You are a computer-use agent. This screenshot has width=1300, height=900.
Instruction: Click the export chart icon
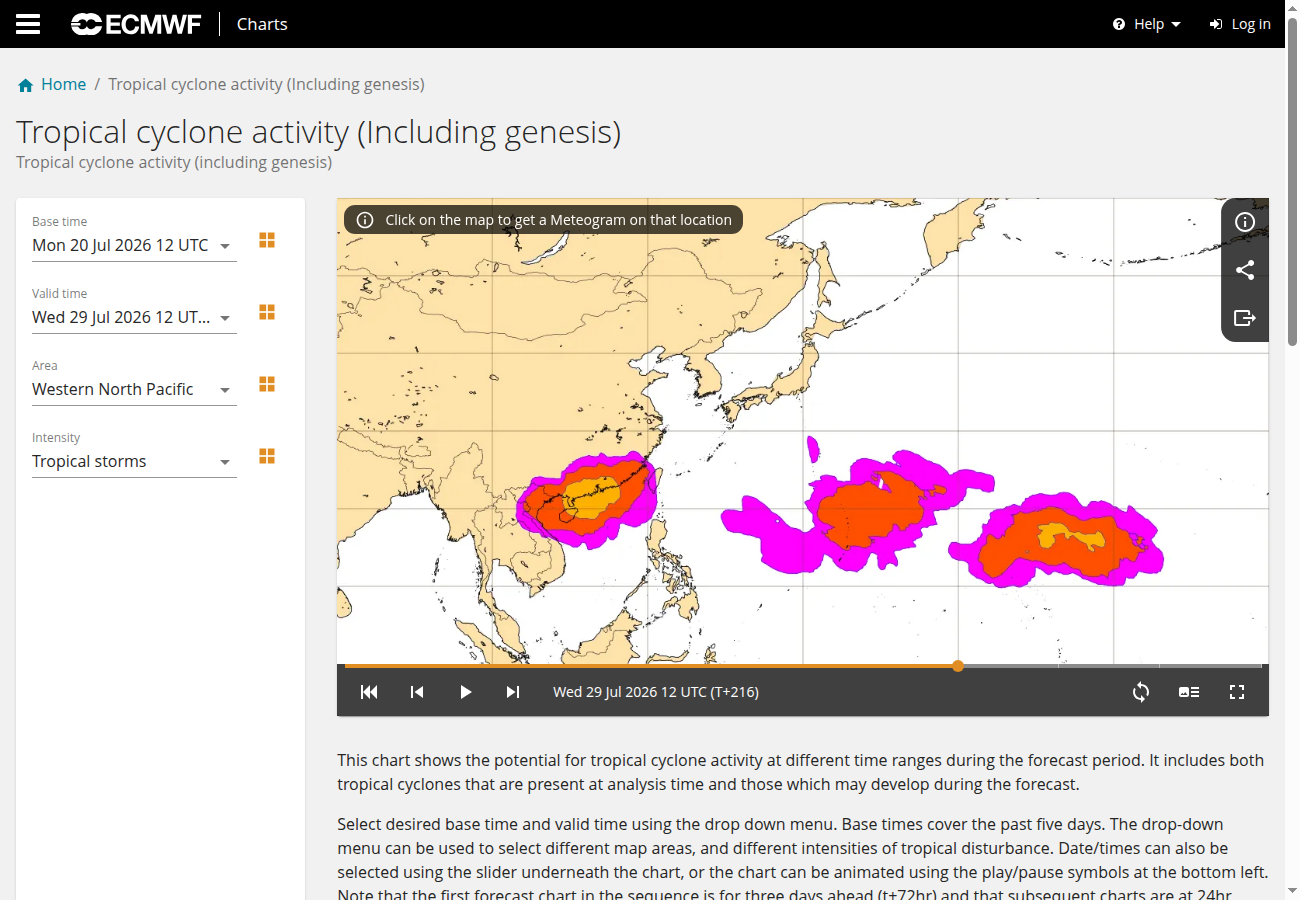click(1245, 318)
